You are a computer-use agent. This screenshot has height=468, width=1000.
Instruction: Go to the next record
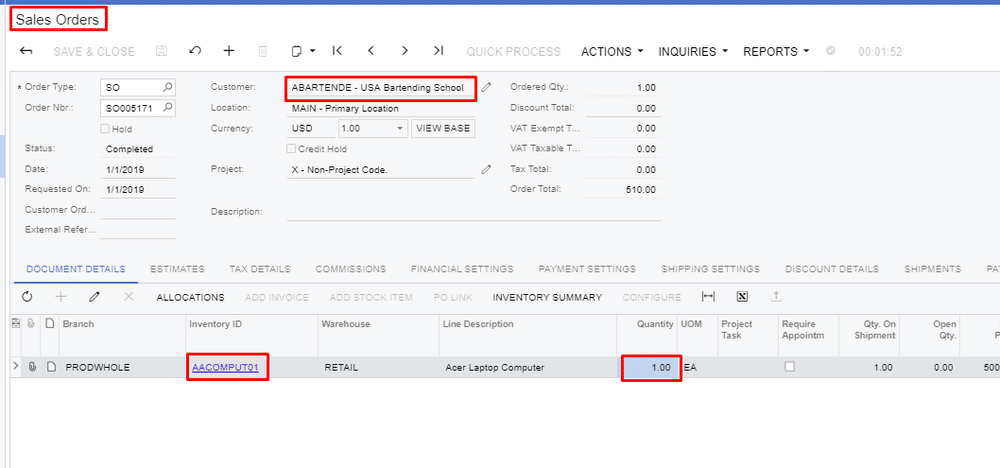click(404, 51)
